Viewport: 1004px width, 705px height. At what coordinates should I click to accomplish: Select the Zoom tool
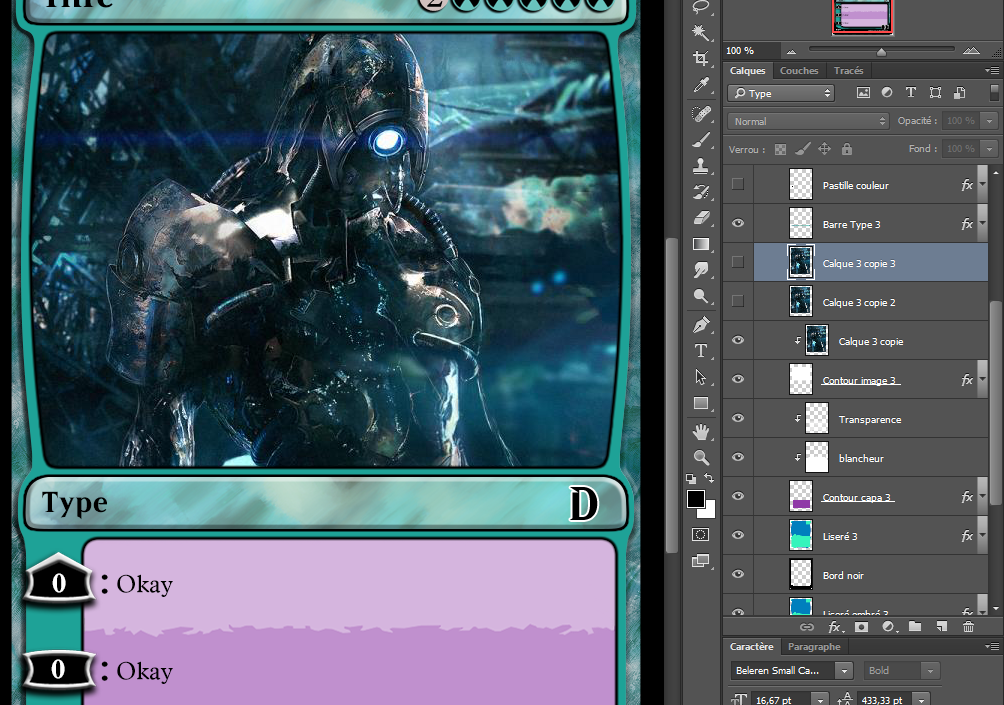pyautogui.click(x=701, y=457)
